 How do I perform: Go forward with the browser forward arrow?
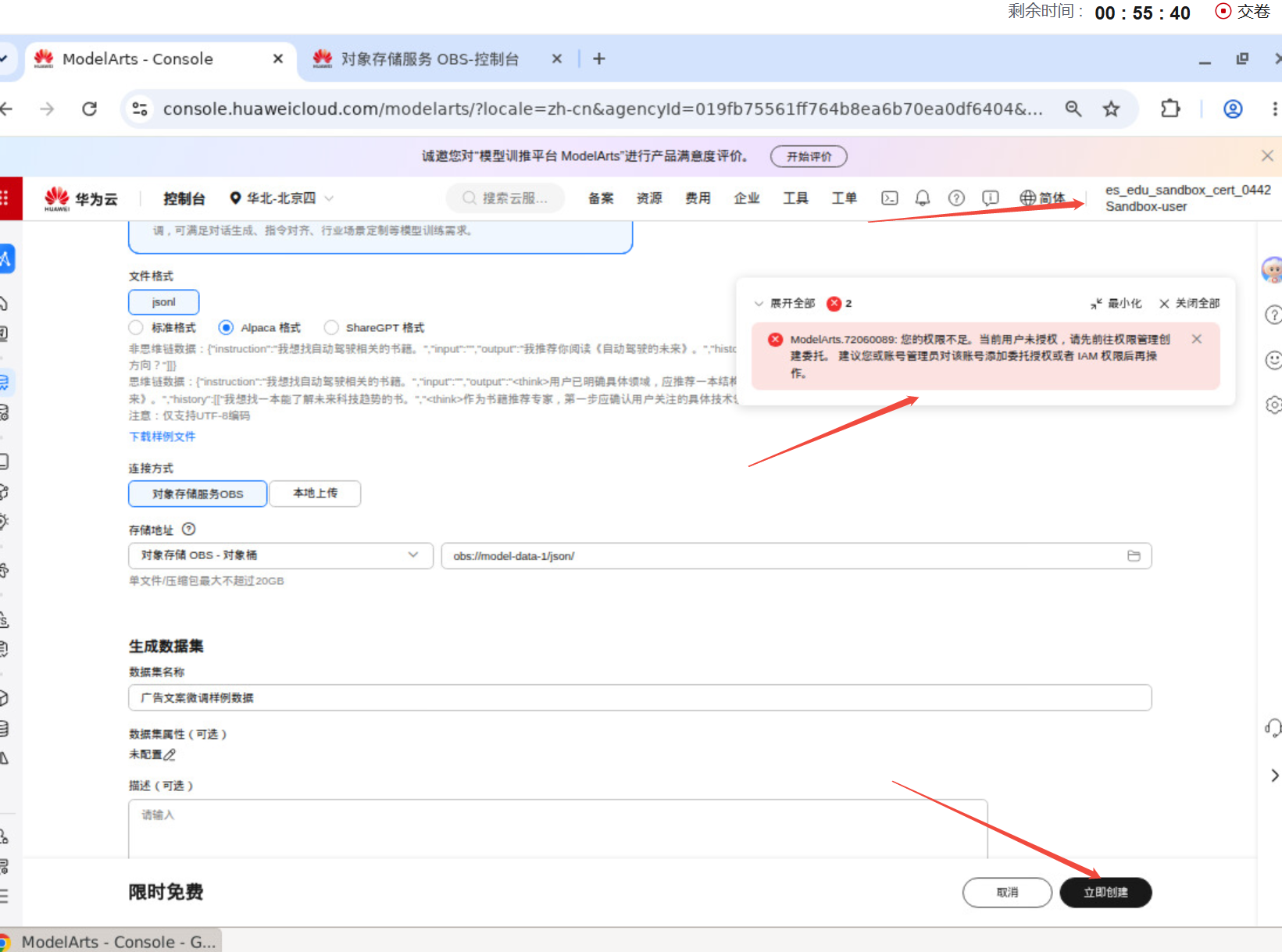[x=47, y=109]
